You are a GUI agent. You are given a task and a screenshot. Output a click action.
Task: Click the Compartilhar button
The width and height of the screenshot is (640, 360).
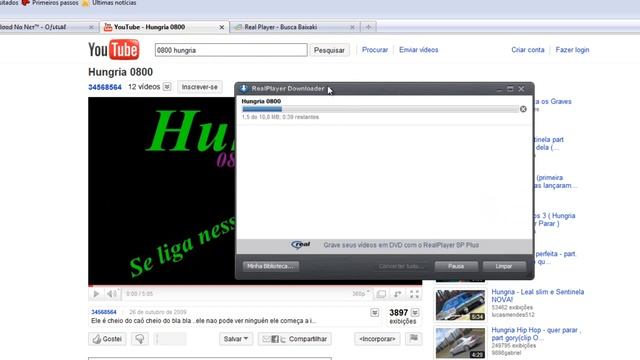tap(294, 339)
